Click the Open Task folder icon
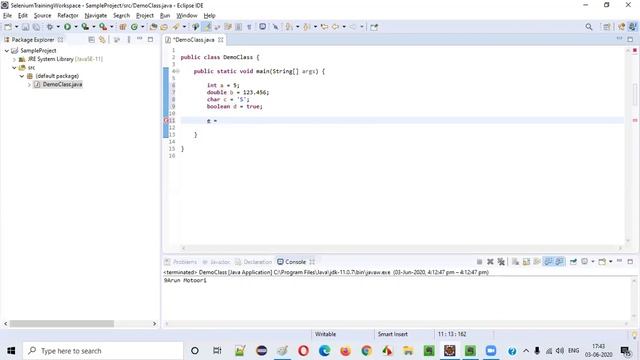Viewport: 640px width, 360px height. point(164,27)
